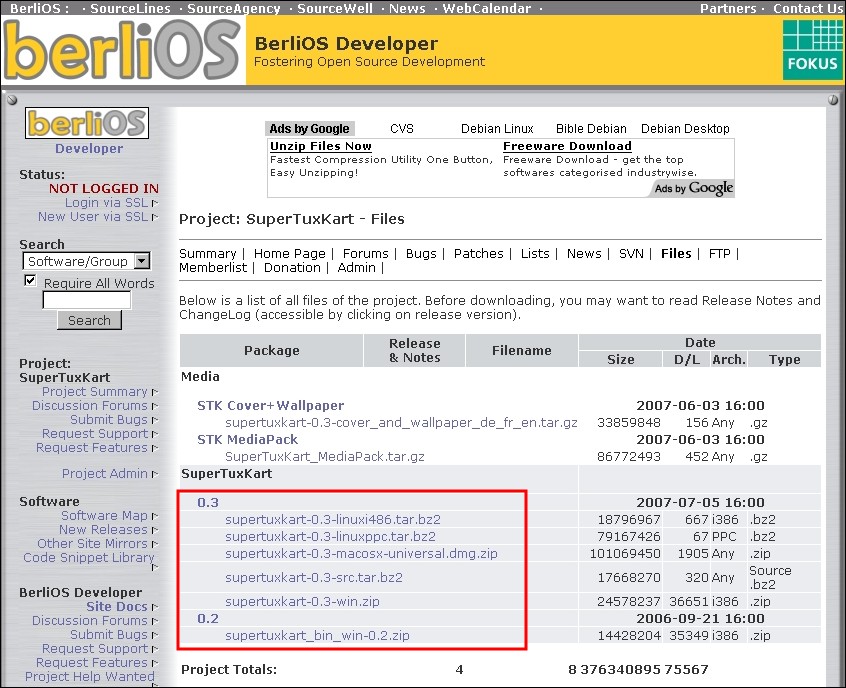Open Project Help Wanted link
This screenshot has height=688, width=846.
(x=90, y=677)
